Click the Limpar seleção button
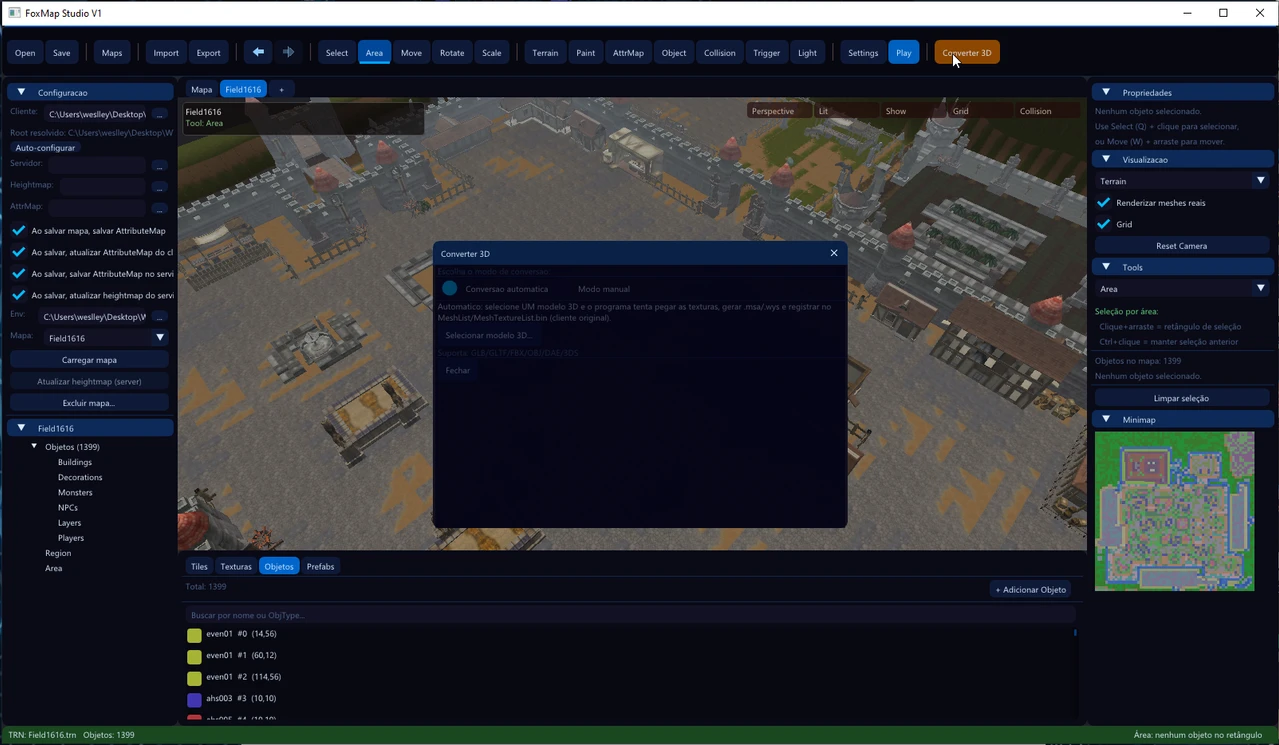 click(x=1182, y=398)
